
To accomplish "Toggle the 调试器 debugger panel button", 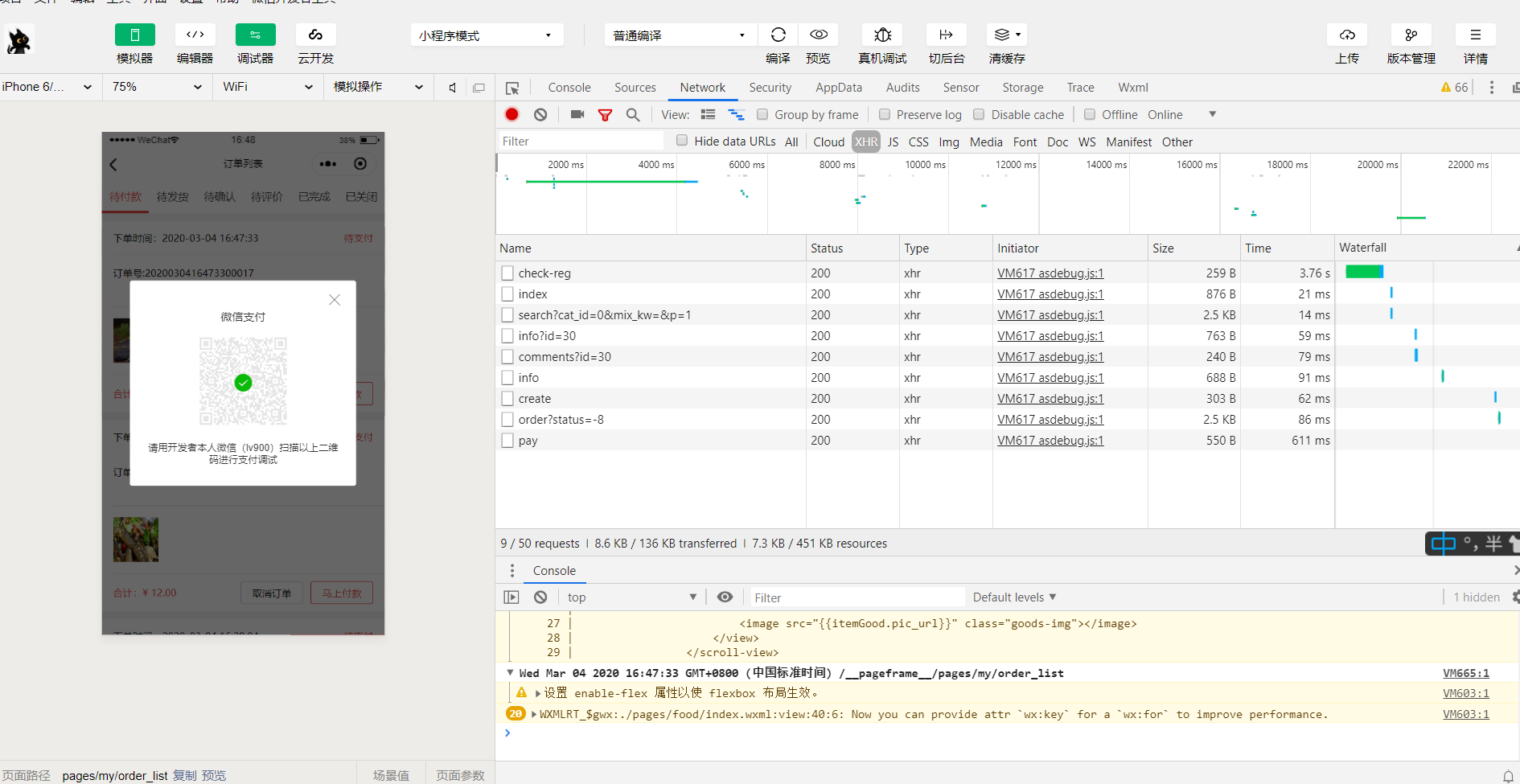I will (x=255, y=35).
